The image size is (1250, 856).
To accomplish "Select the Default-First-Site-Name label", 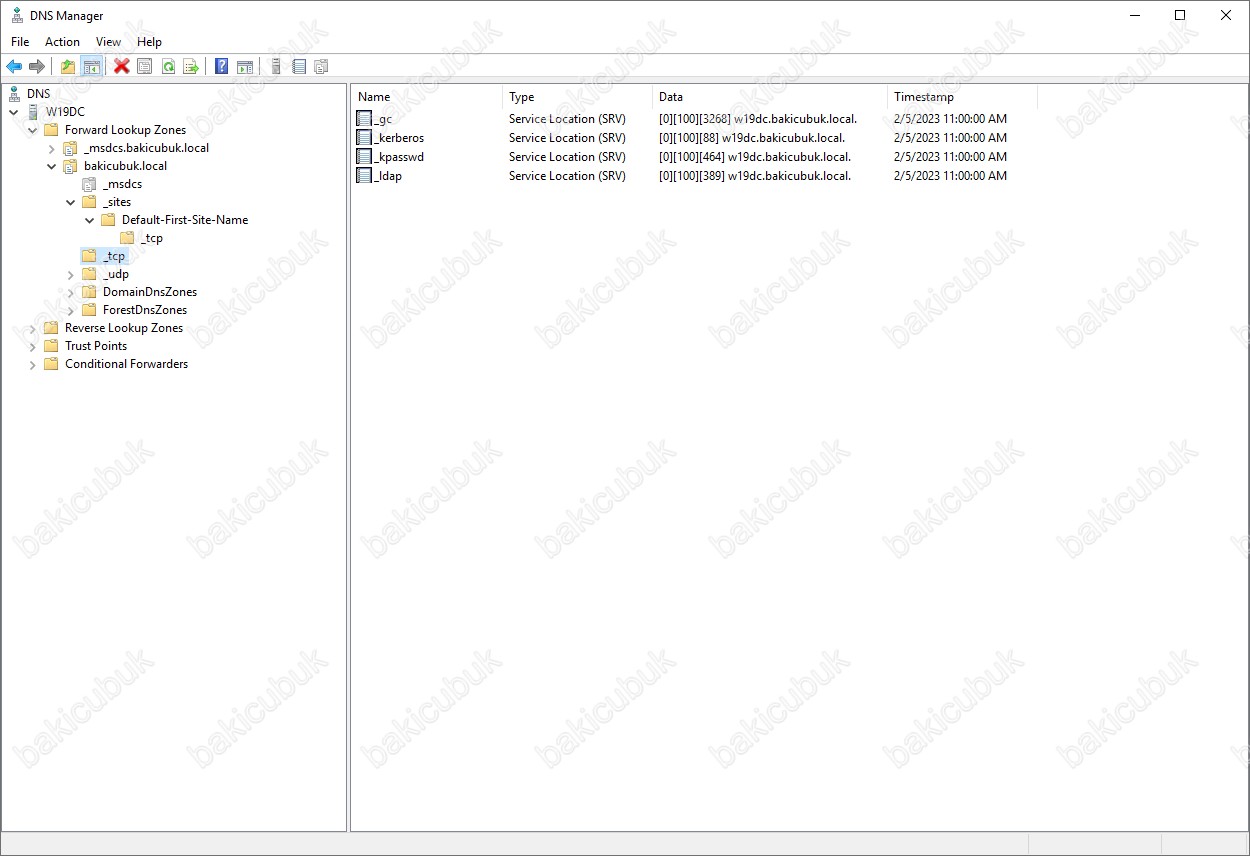I will tap(185, 220).
